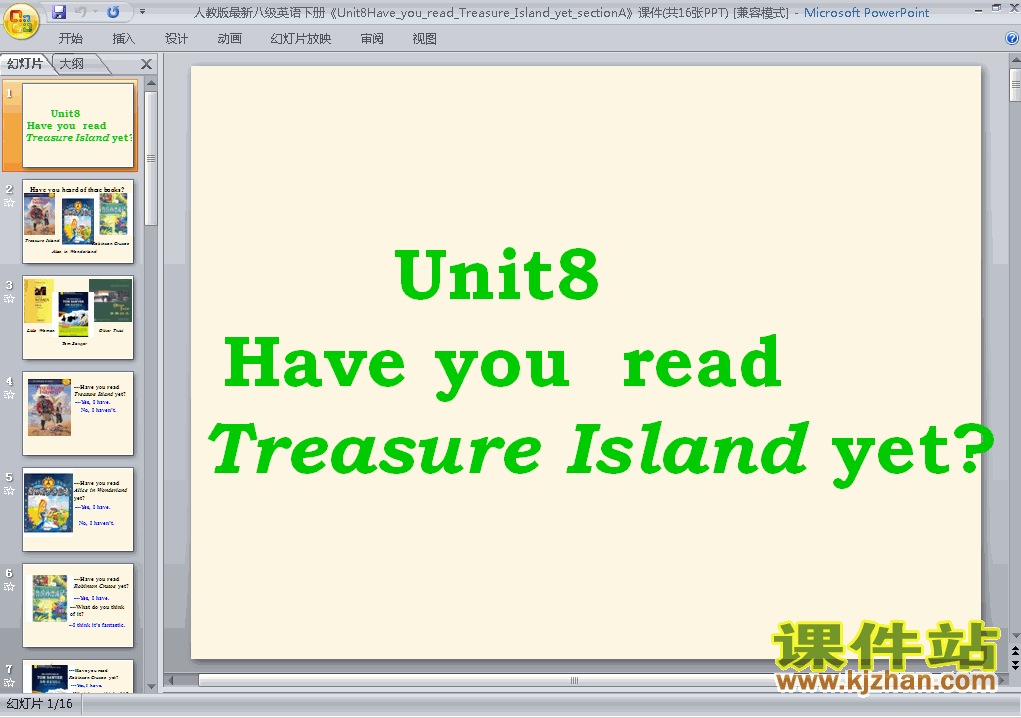Viewport: 1021px width, 718px height.
Task: Expand Customize Quick Access Toolbar arrow
Action: (143, 12)
